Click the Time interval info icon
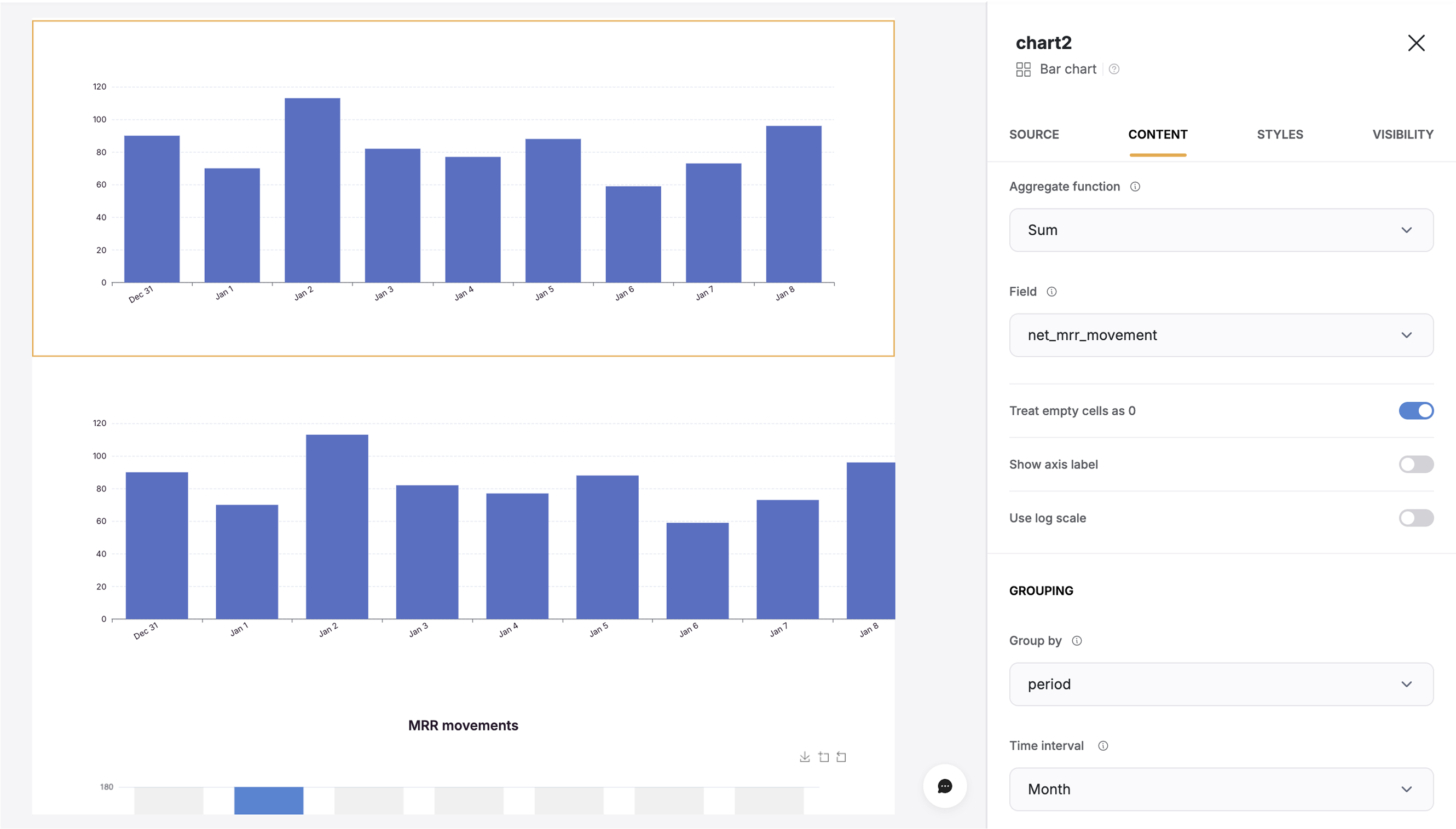The height and width of the screenshot is (829, 1456). tap(1103, 745)
